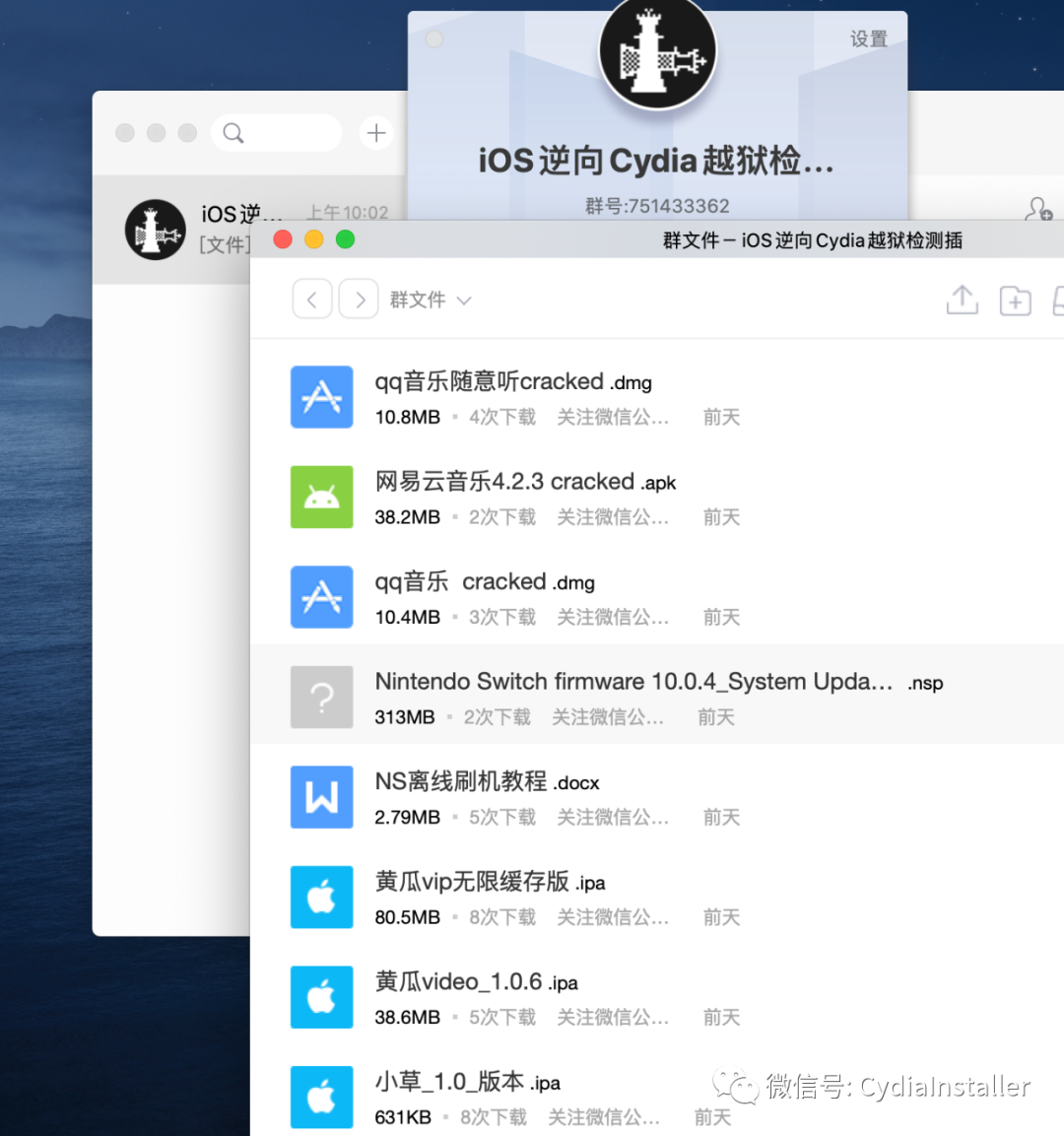1064x1136 pixels.
Task: Click the 2.79MB file size text
Action: pos(407,817)
